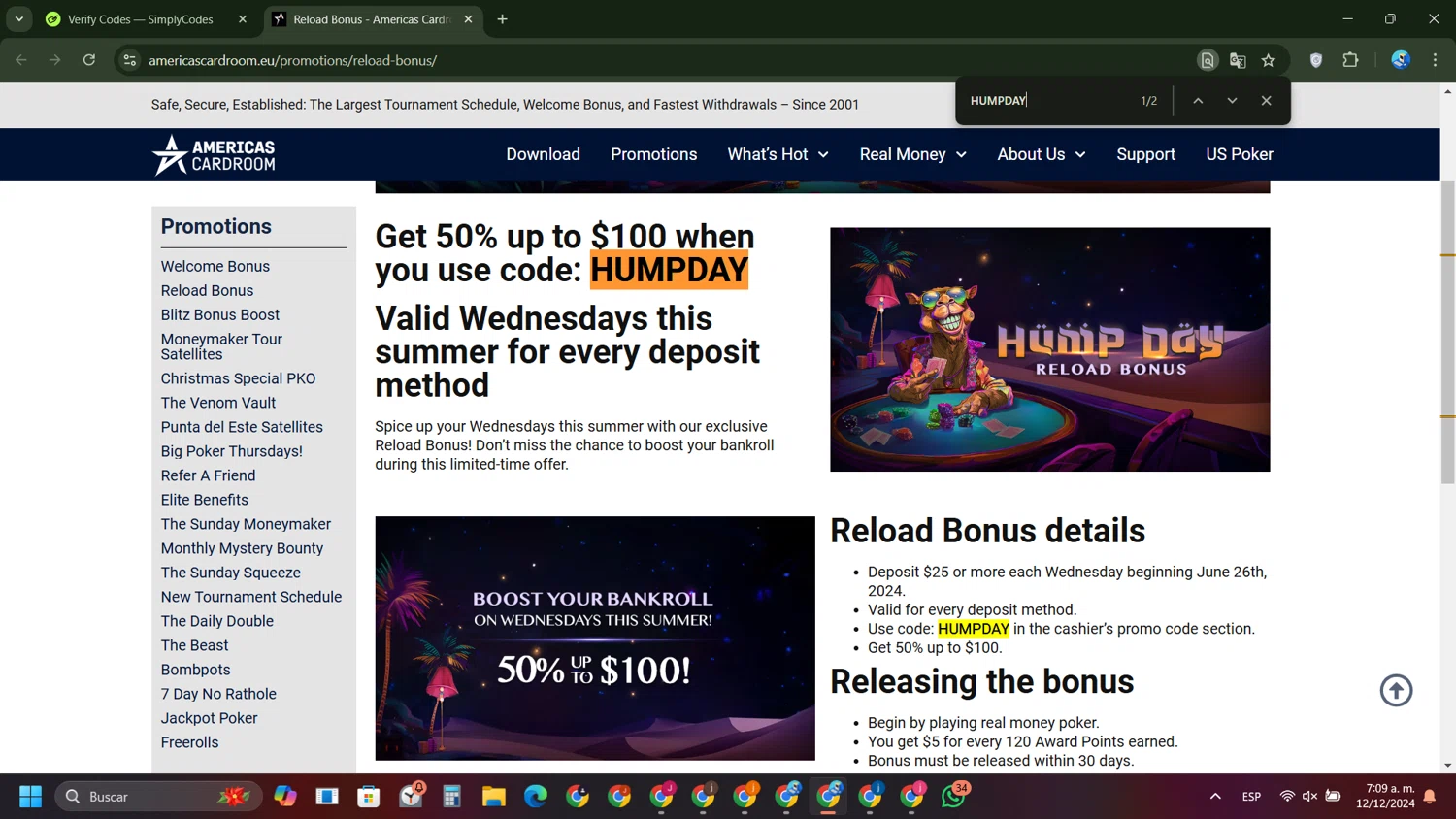Open a new browser tab

coord(502,19)
